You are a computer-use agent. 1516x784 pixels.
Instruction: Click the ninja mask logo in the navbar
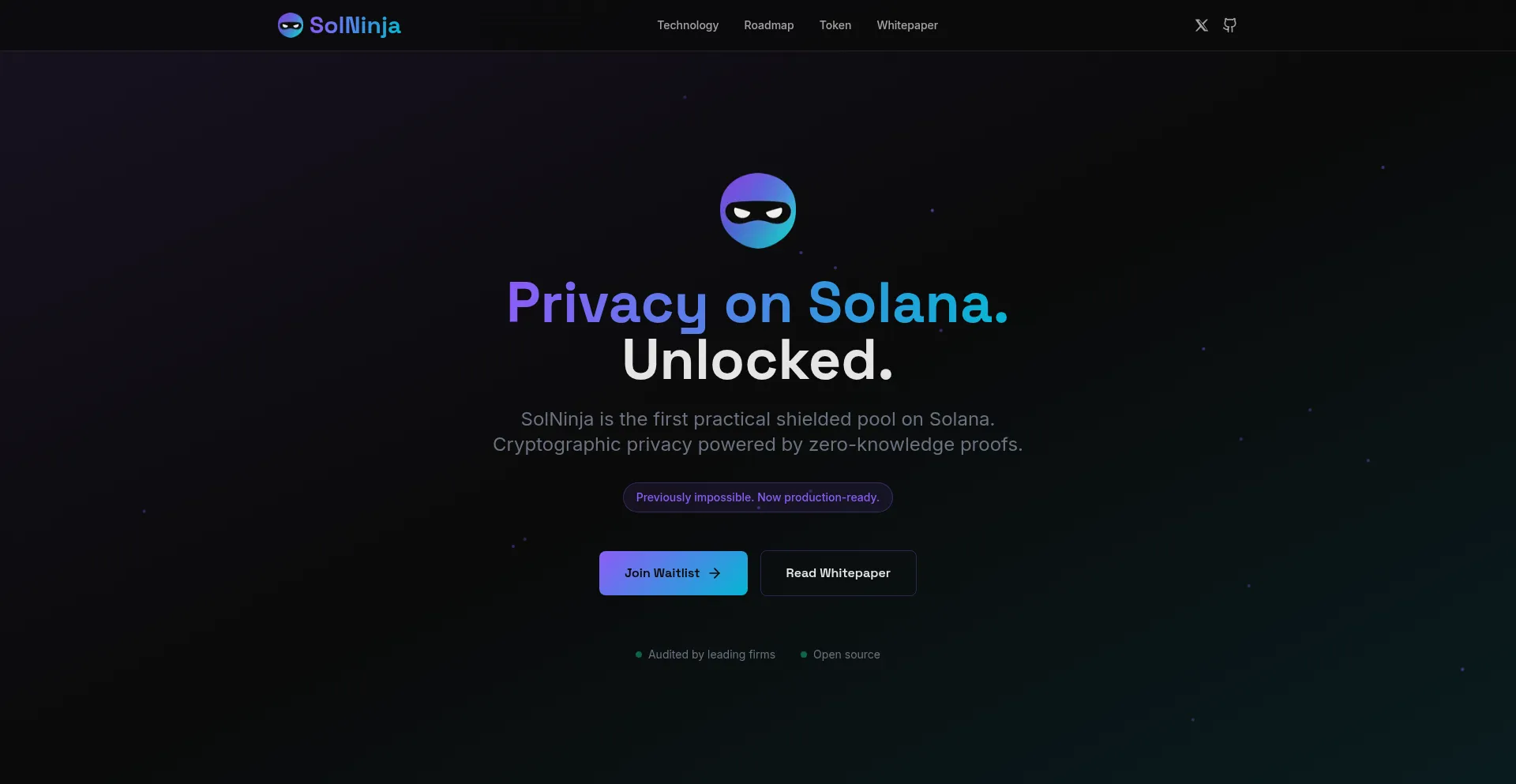click(x=291, y=25)
